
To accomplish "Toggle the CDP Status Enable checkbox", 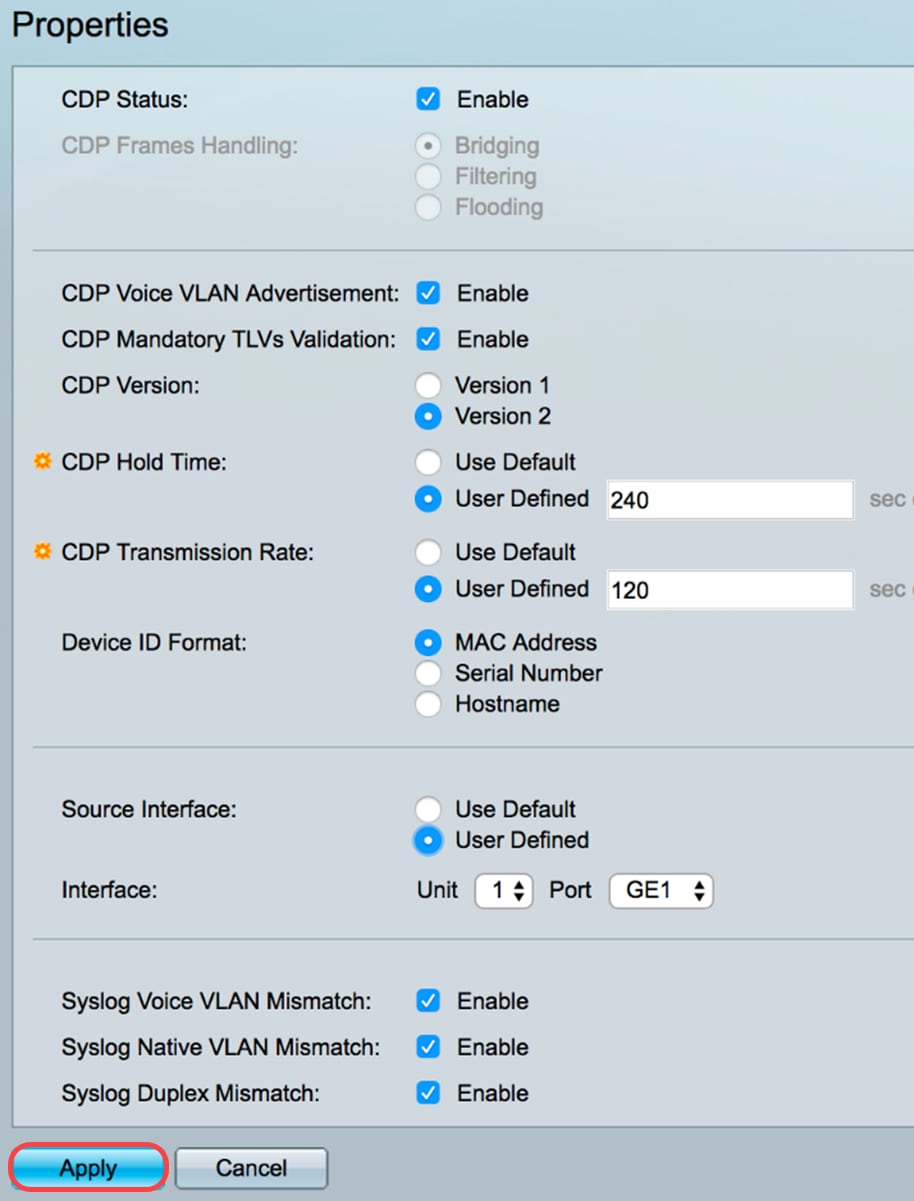I will 428,99.
